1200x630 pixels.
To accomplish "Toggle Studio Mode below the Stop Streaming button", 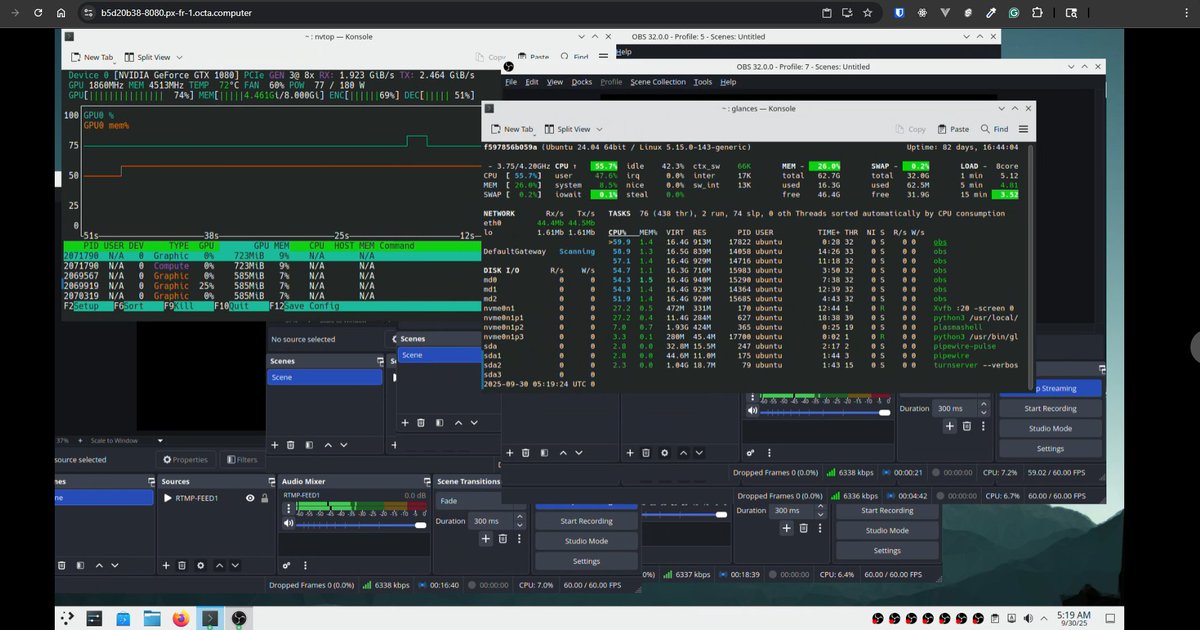I will click(x=1050, y=428).
